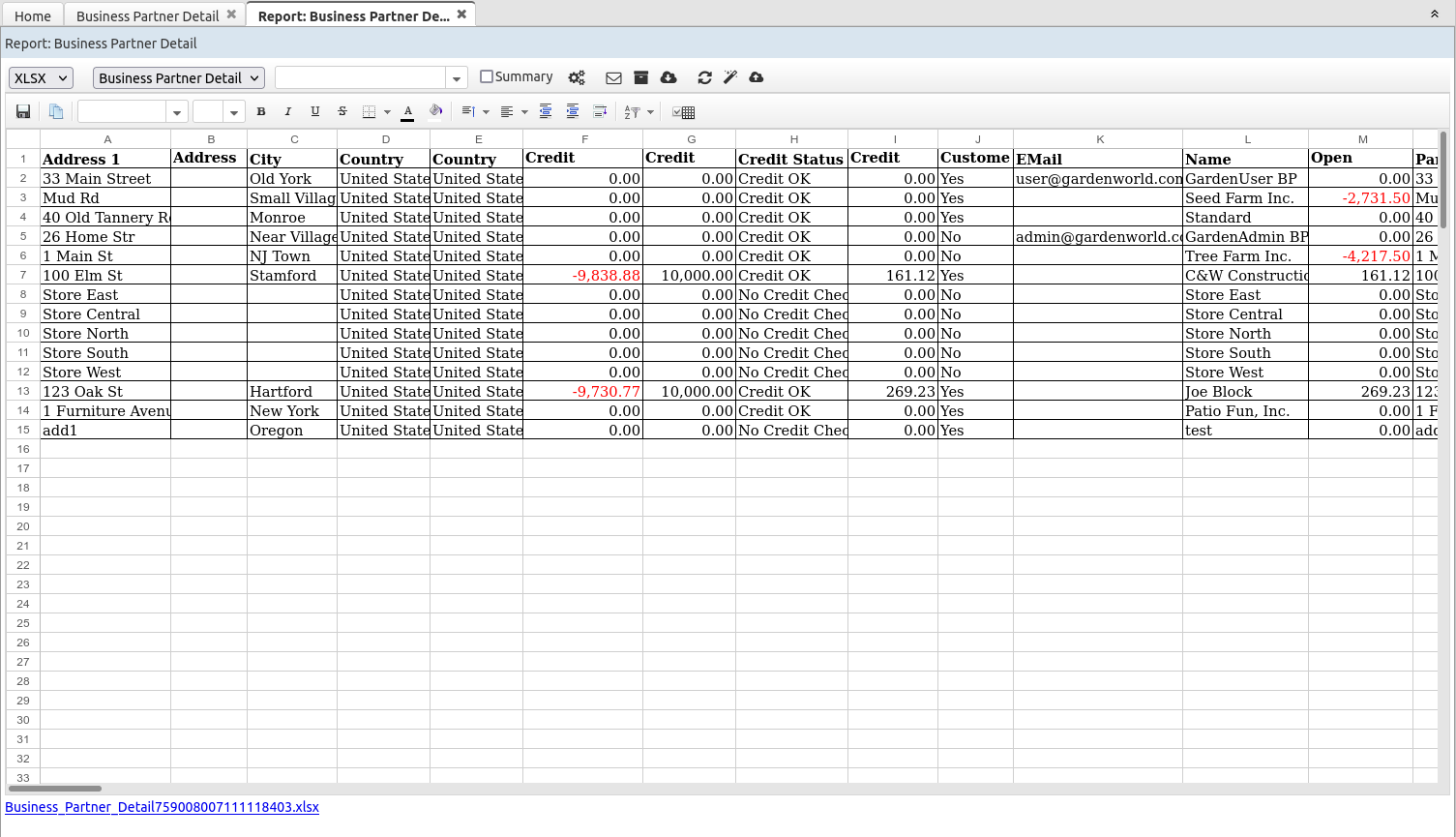Open the Business Partner Detail print format dropdown

179,78
